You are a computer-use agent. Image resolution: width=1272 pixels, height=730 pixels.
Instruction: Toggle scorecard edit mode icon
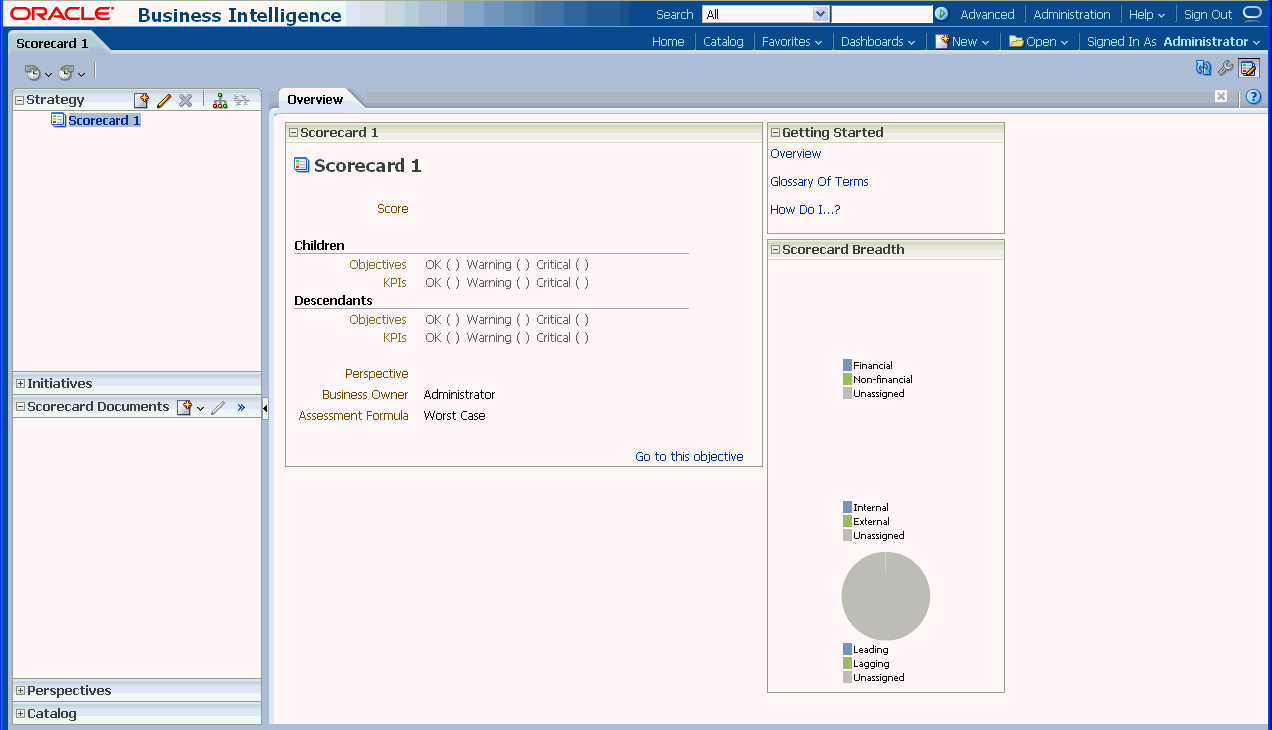(1249, 68)
